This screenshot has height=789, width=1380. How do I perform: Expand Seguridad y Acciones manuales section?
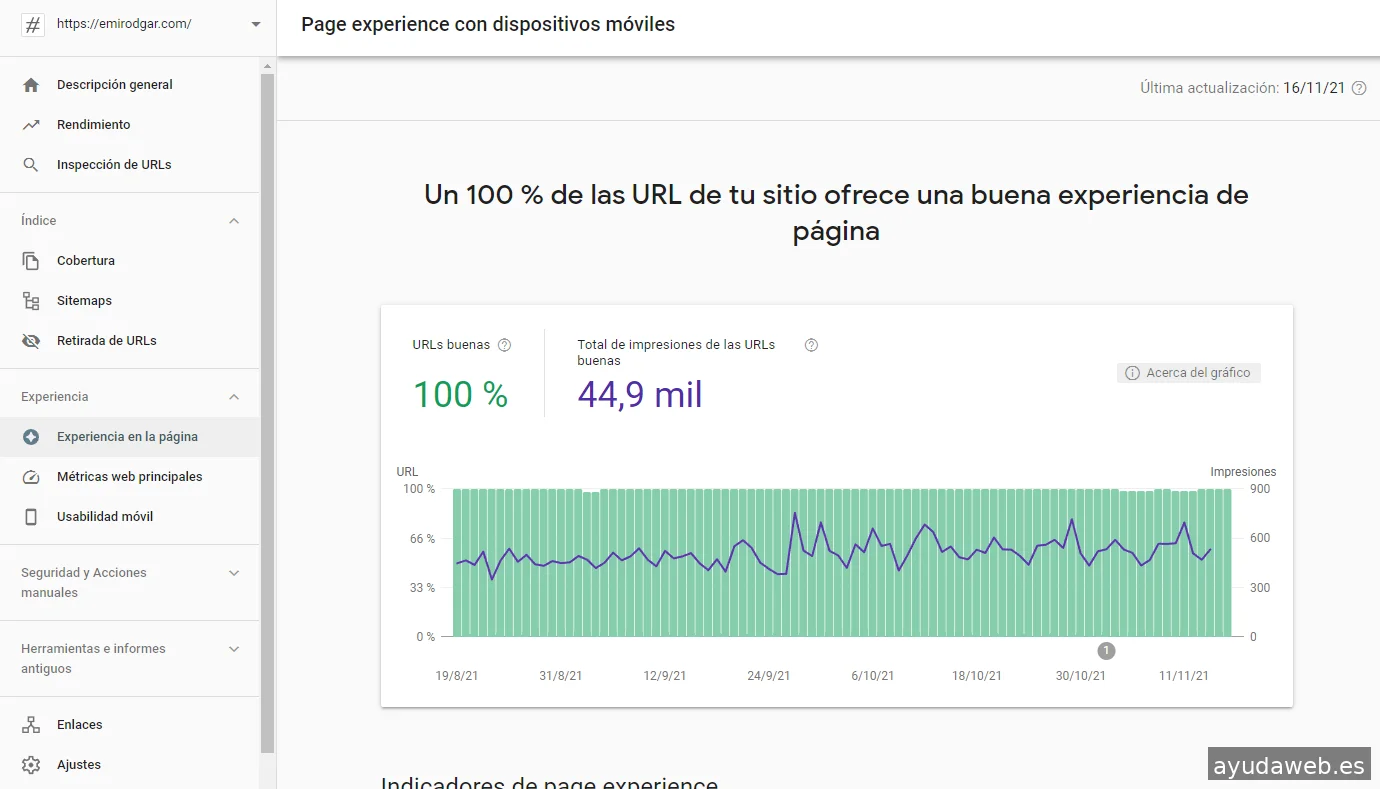tap(234, 573)
